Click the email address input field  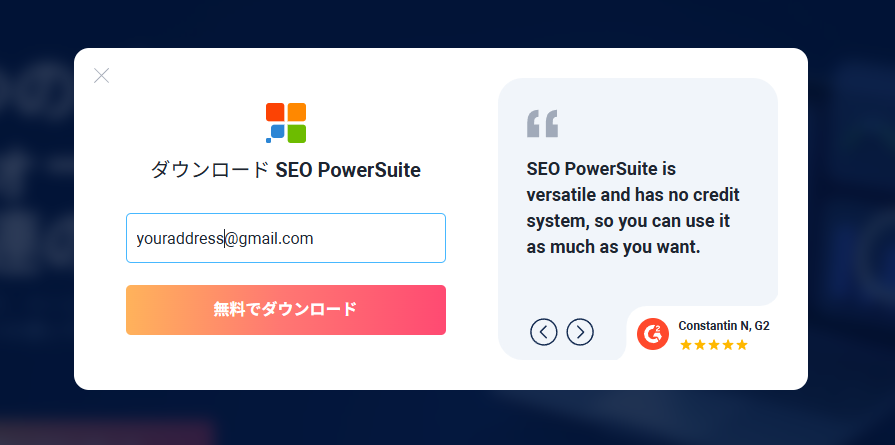coord(285,238)
